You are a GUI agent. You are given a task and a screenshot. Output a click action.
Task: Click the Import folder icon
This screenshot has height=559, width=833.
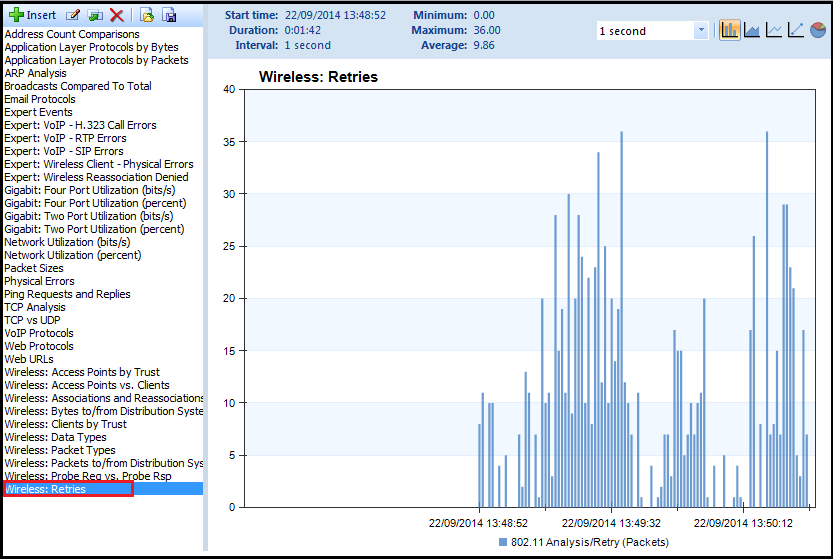coord(147,15)
